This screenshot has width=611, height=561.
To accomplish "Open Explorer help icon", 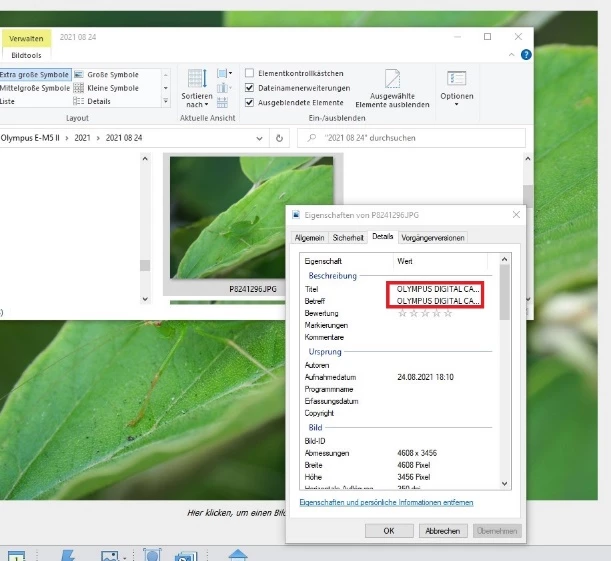I will [526, 55].
